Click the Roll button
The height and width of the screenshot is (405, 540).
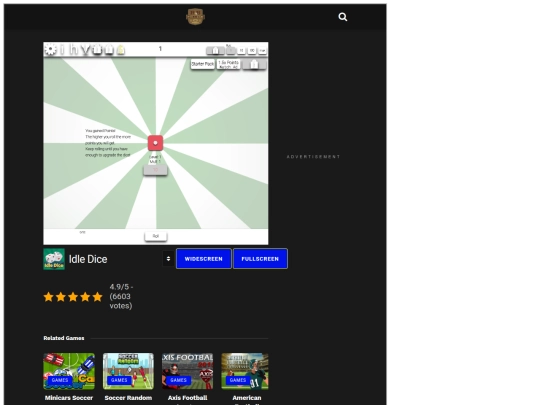click(156, 236)
